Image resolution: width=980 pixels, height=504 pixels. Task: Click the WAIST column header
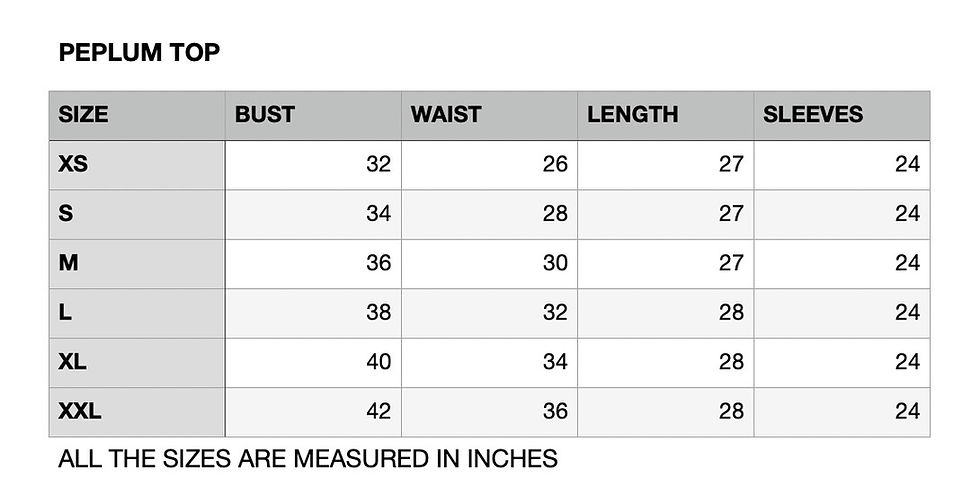(x=446, y=114)
